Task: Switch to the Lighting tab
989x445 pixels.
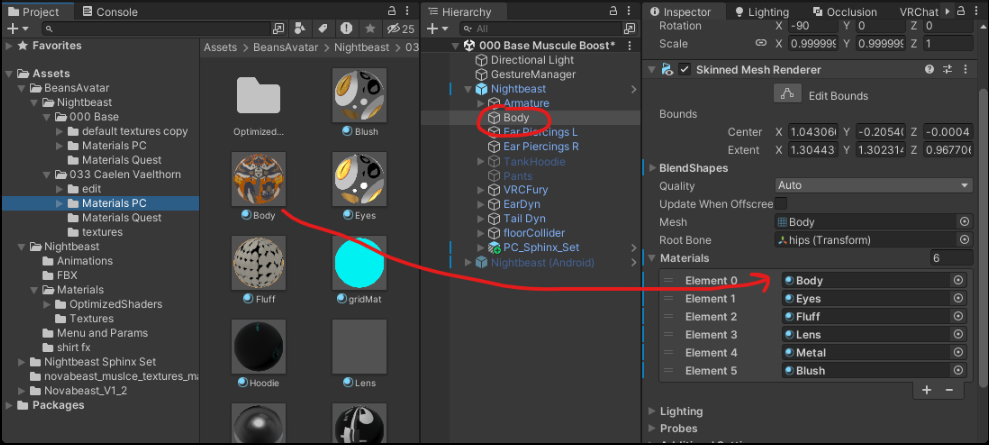Action: (761, 12)
